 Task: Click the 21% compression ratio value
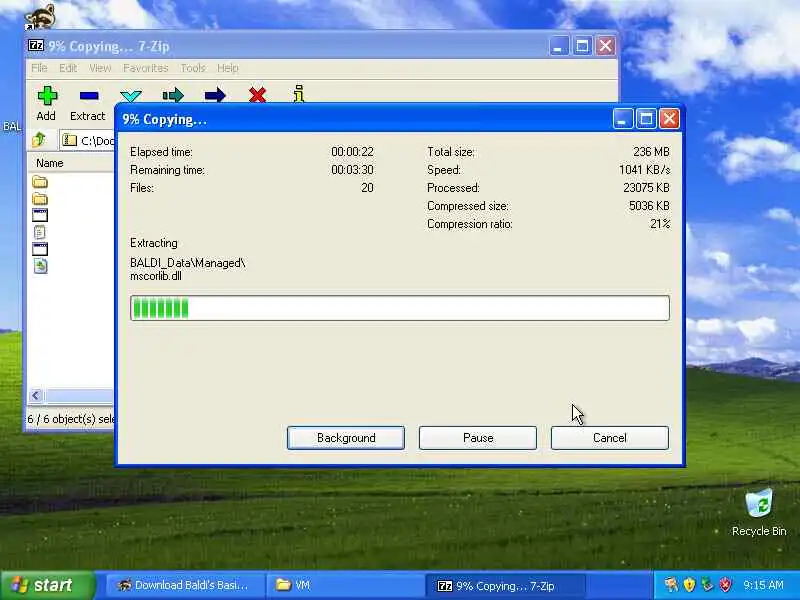[x=660, y=224]
